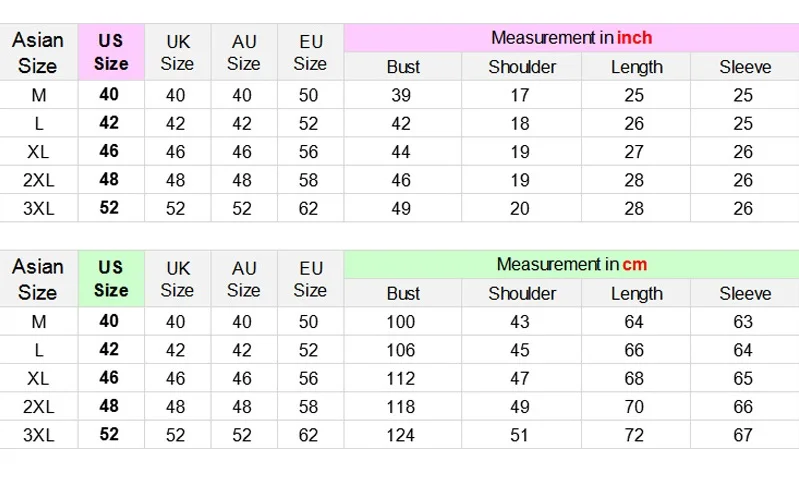Click the Shoulder header in cm table
This screenshot has width=799, height=477.
(522, 294)
